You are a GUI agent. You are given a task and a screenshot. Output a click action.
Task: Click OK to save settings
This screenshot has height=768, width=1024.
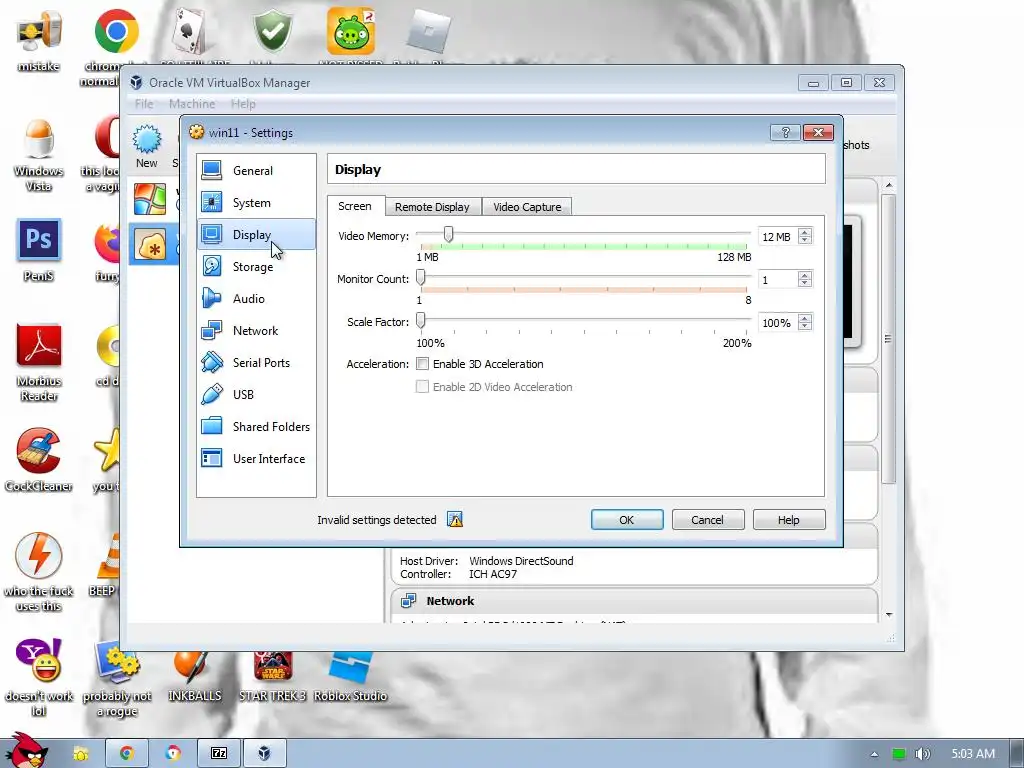627,520
